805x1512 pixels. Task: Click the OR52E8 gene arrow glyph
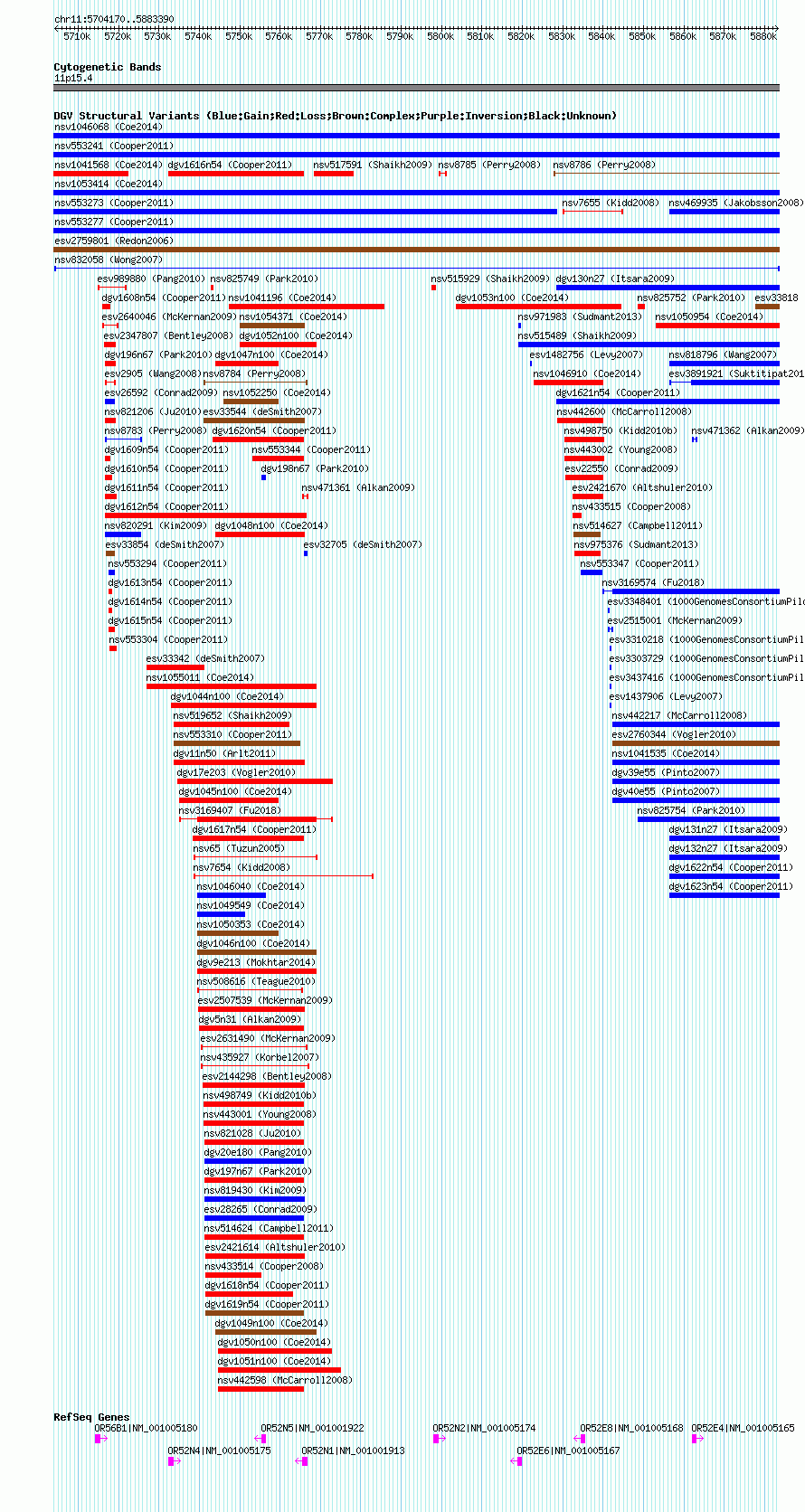pyautogui.click(x=581, y=1438)
